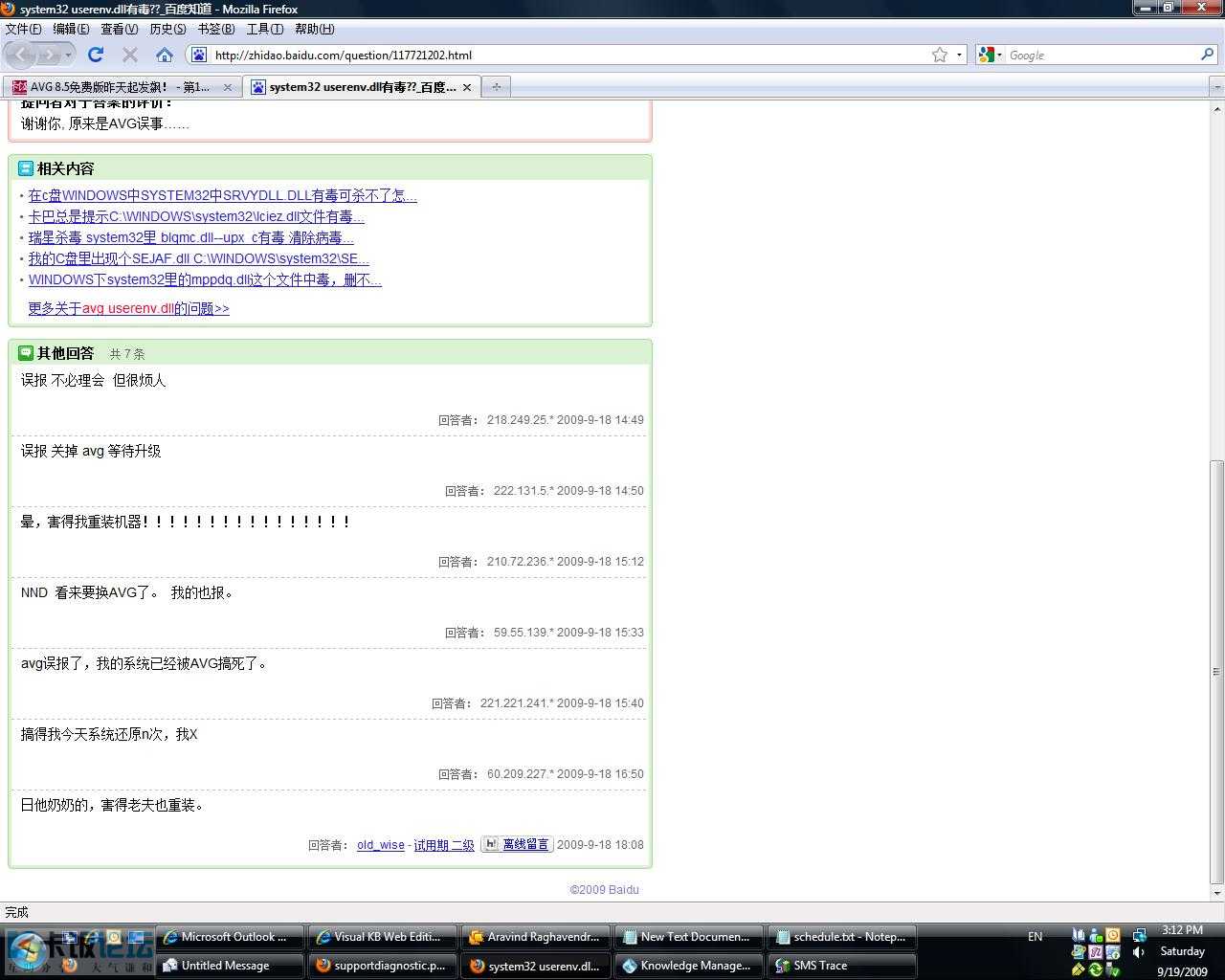Viewport: 1225px width, 980px height.
Task: Switch to Visual KB Web Editor taskbar item
Action: [383, 937]
